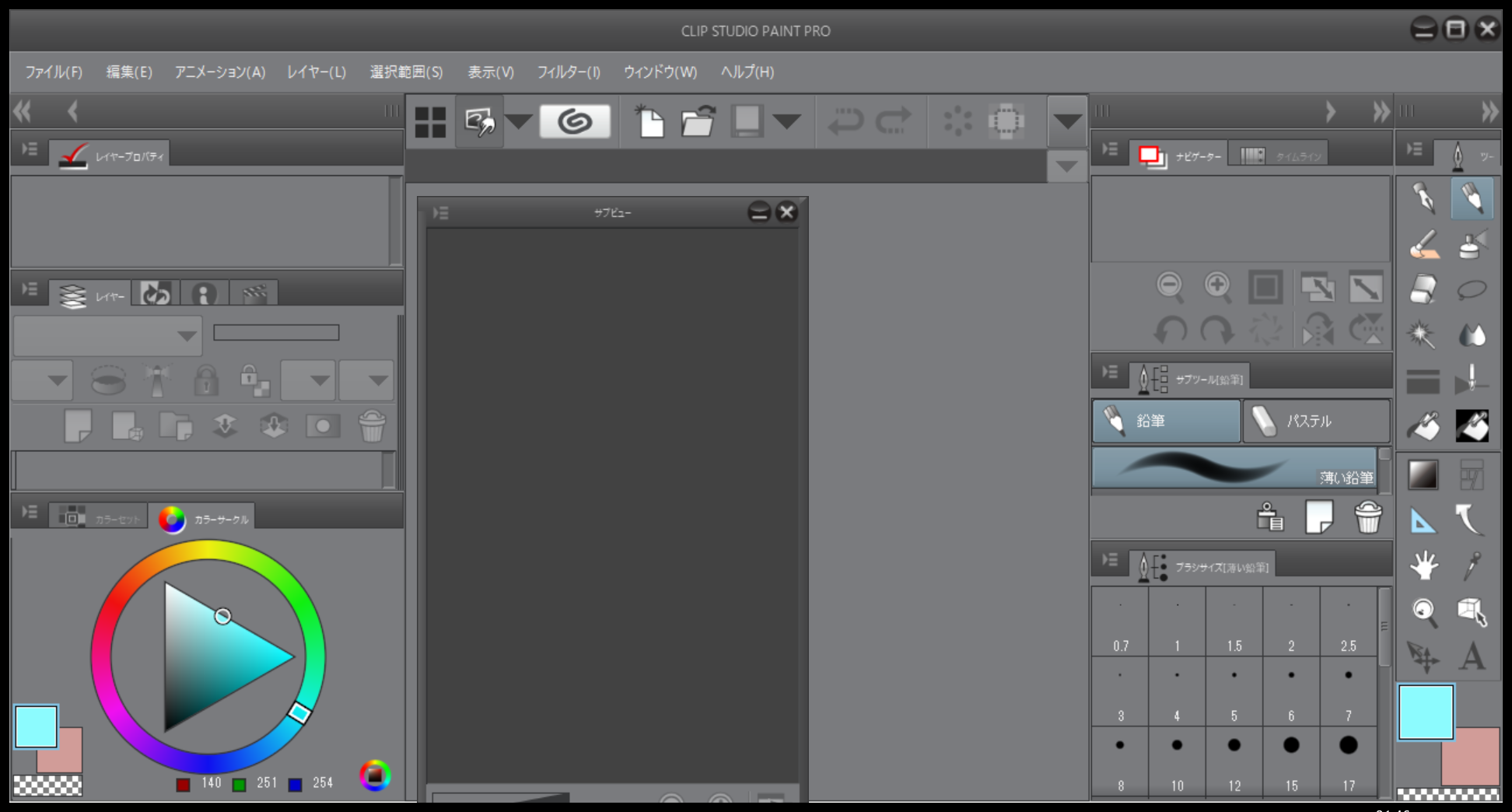The image size is (1512, 812).
Task: Select the Hand move tool
Action: coord(1423,565)
